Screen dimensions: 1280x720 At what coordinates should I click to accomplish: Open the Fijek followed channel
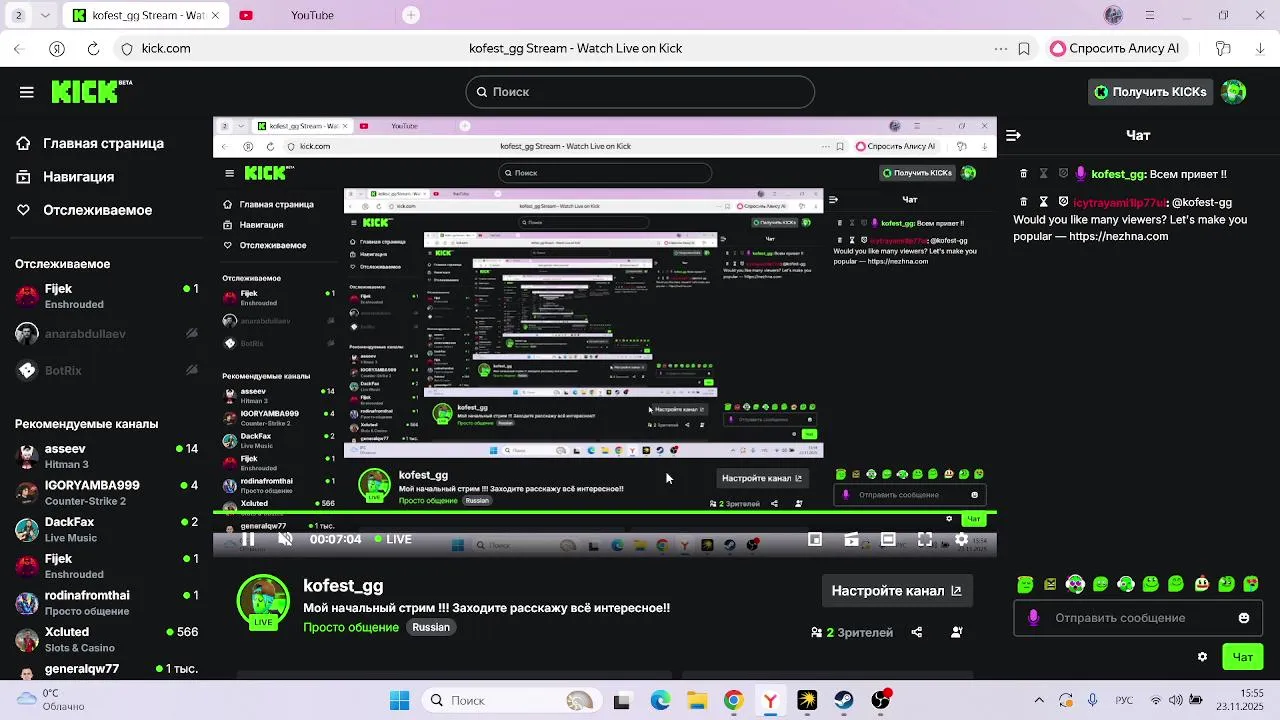pyautogui.click(x=107, y=296)
